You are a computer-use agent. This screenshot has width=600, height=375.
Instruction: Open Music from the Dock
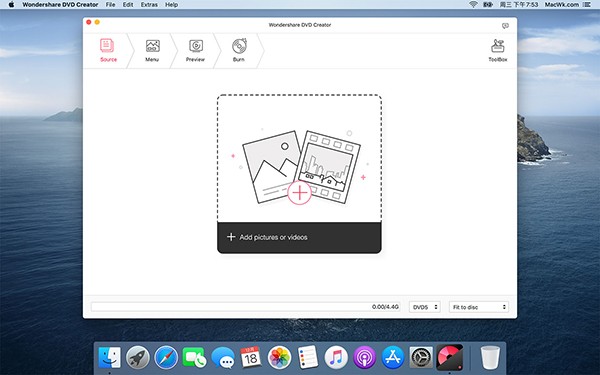[x=336, y=358]
